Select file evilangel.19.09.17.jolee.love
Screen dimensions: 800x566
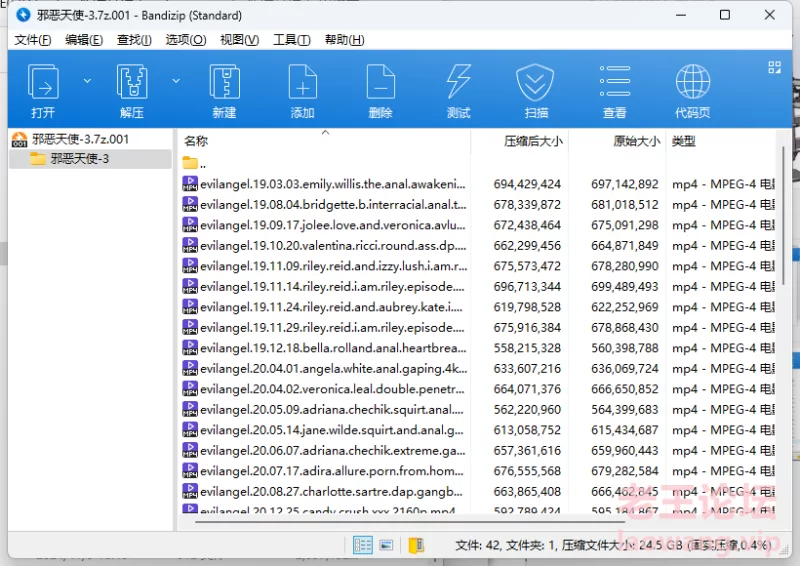coord(324,225)
